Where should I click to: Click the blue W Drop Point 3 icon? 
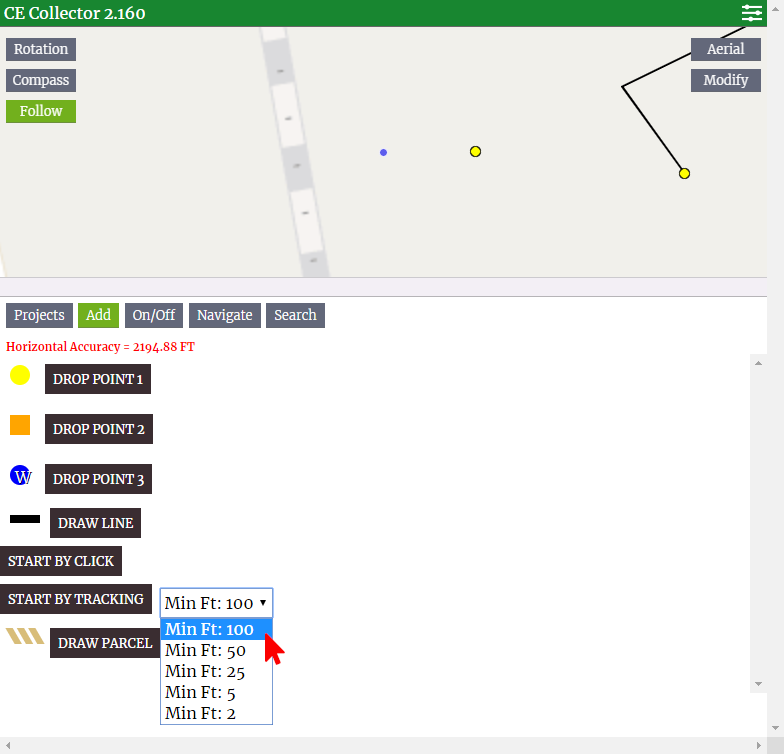point(21,476)
